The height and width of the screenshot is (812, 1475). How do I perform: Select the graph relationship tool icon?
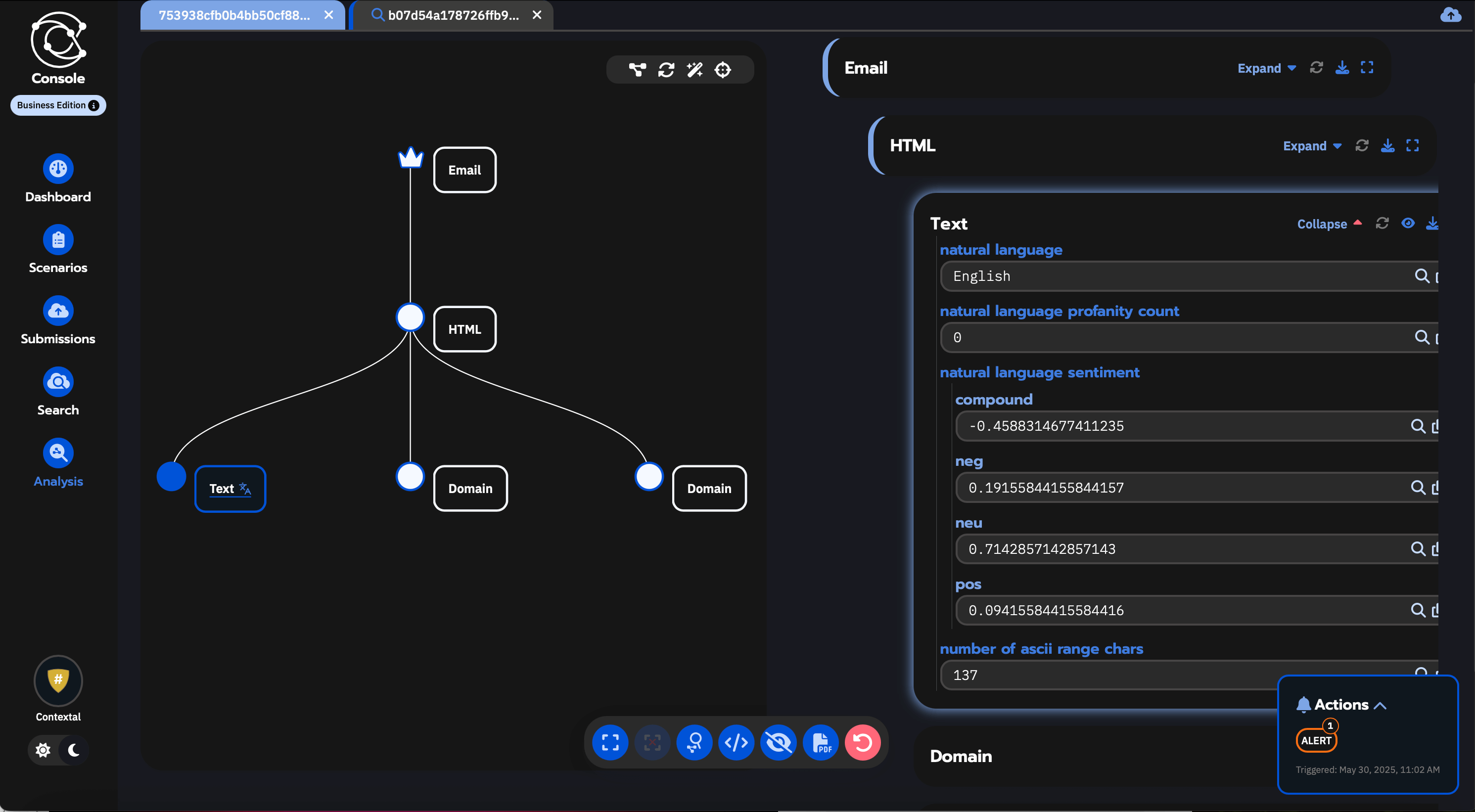click(x=637, y=69)
